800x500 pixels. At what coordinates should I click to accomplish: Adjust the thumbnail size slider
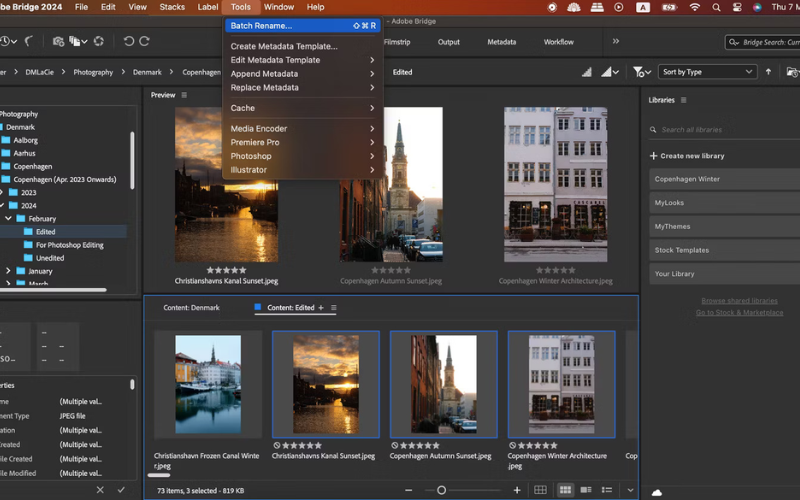(x=441, y=490)
